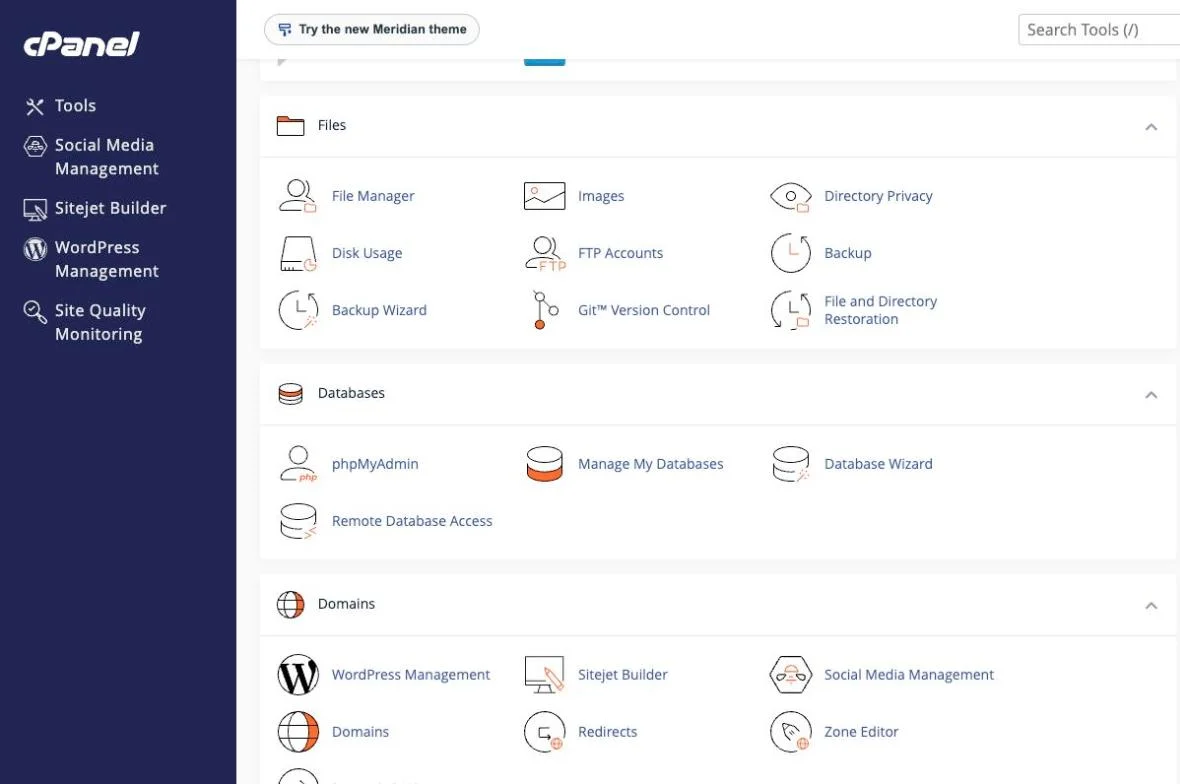Click the Database Wizard icon
1180x784 pixels.
pos(791,463)
